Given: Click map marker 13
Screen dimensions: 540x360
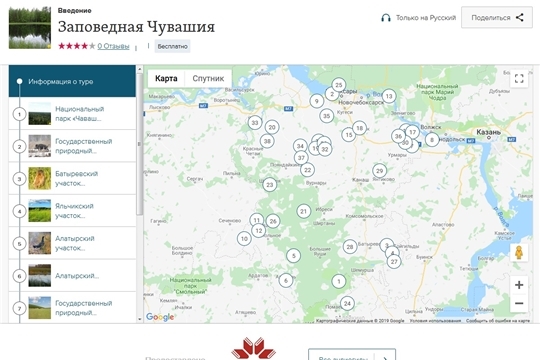Looking at the screenshot, I should point(389,96).
